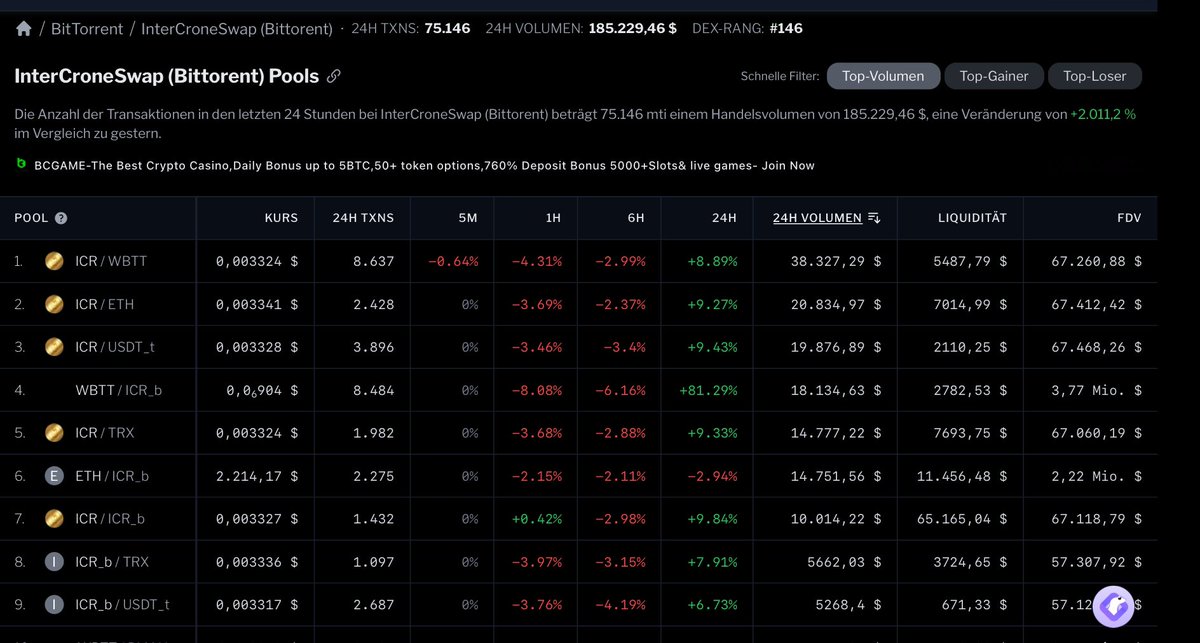Open the ICR / USDT_t pool
Image resolution: width=1200 pixels, height=643 pixels.
[116, 347]
